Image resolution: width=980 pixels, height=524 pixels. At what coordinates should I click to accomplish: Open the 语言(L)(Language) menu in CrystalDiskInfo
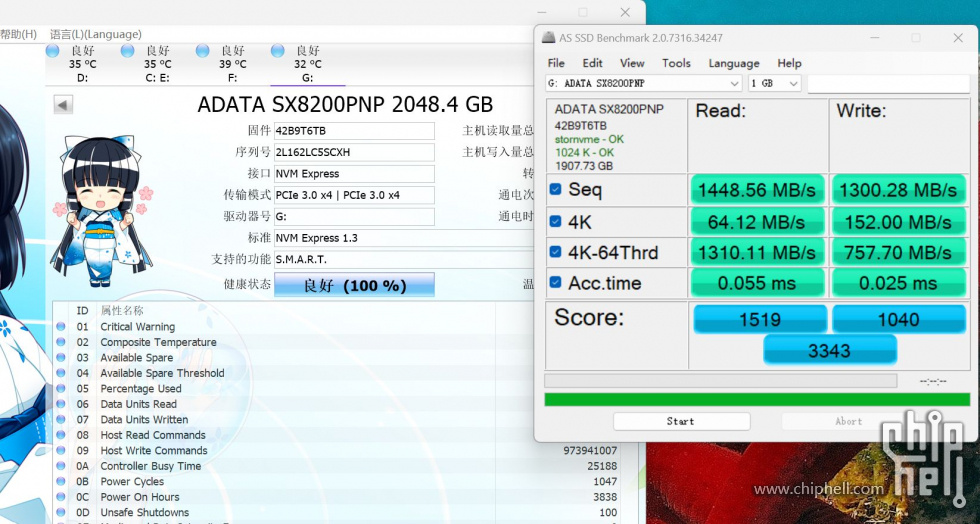point(96,34)
